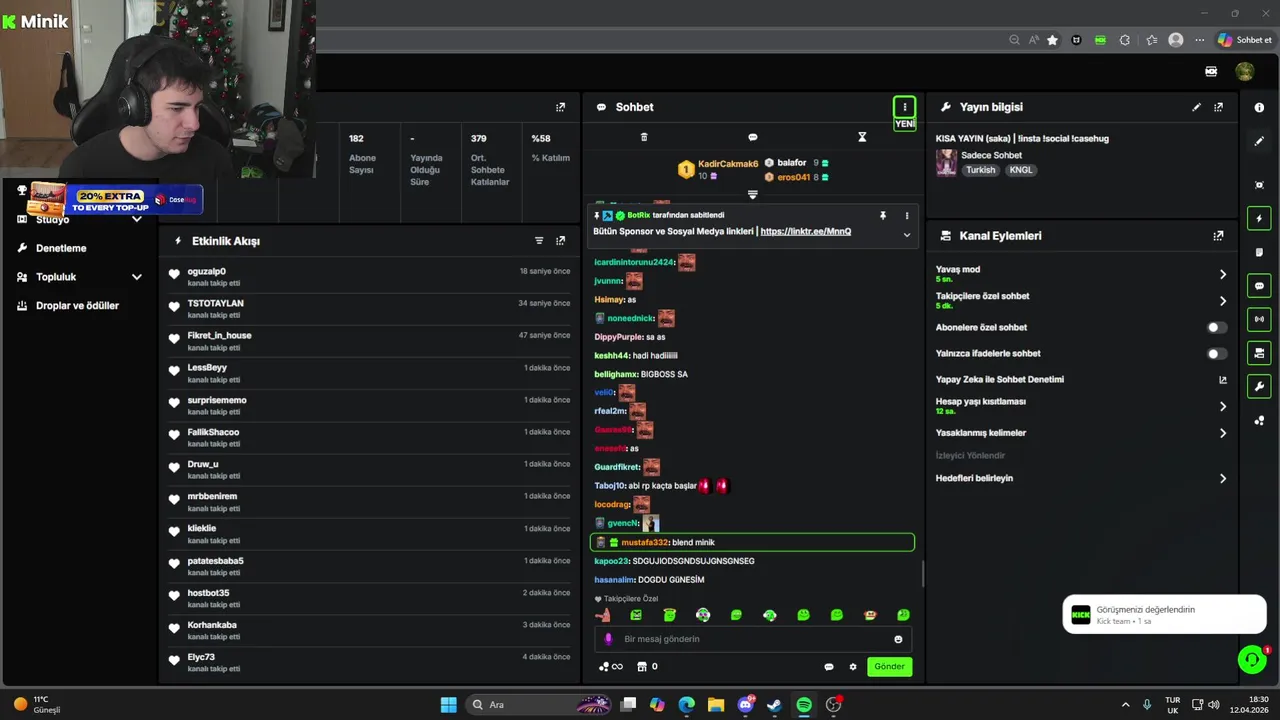
Task: Open the Sohbet panel three-dot menu
Action: (x=904, y=107)
